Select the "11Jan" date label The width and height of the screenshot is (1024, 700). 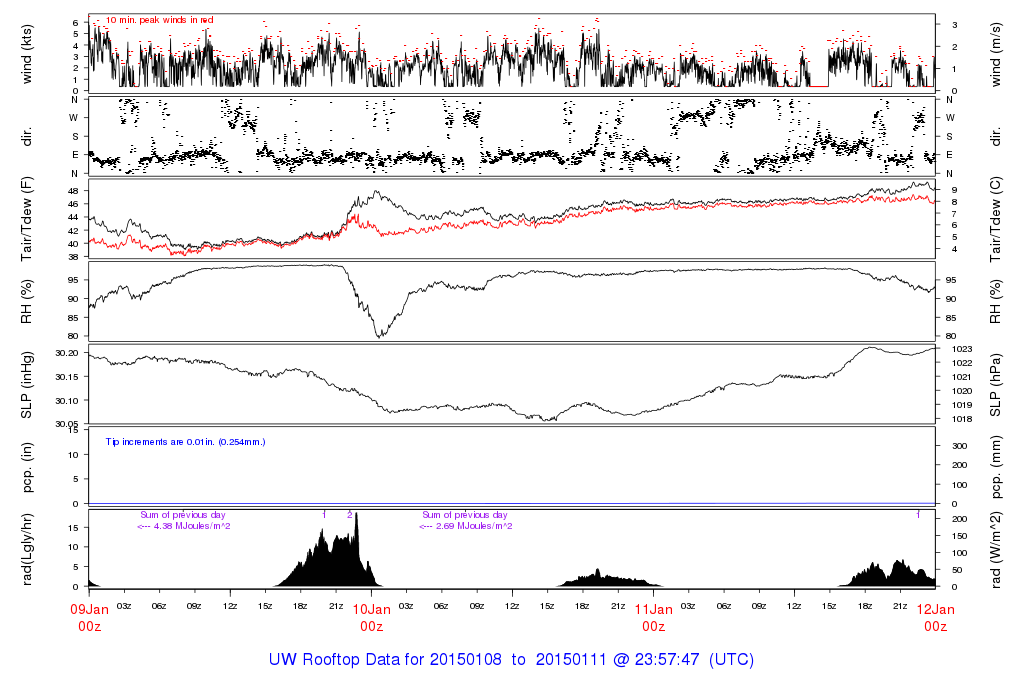click(x=654, y=610)
